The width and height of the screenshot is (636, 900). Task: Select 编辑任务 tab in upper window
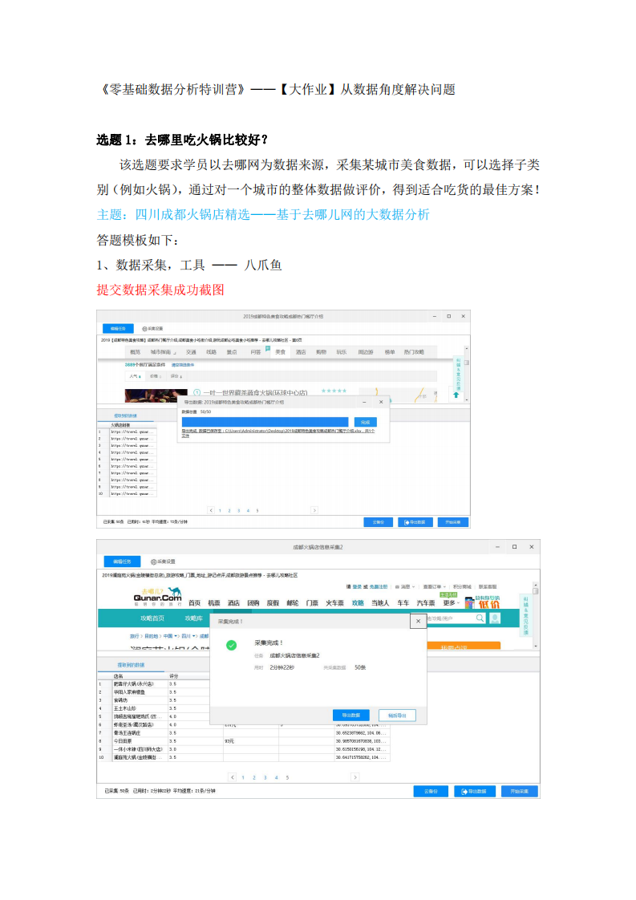pyautogui.click(x=118, y=328)
